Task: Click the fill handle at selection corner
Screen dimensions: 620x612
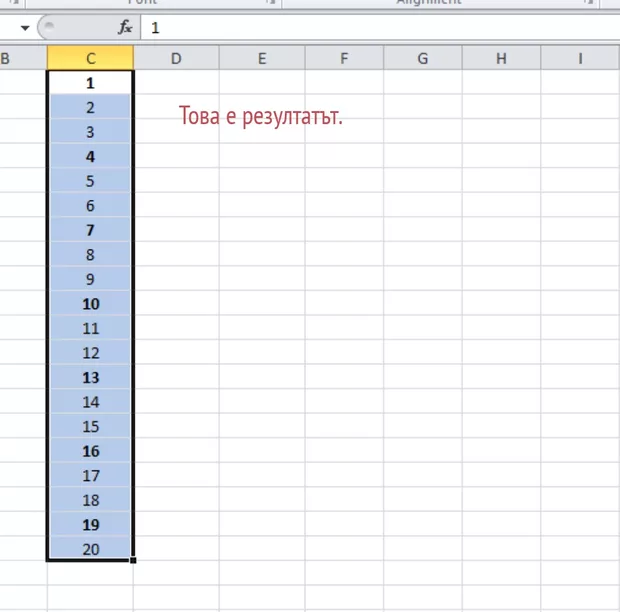Action: (x=133, y=560)
